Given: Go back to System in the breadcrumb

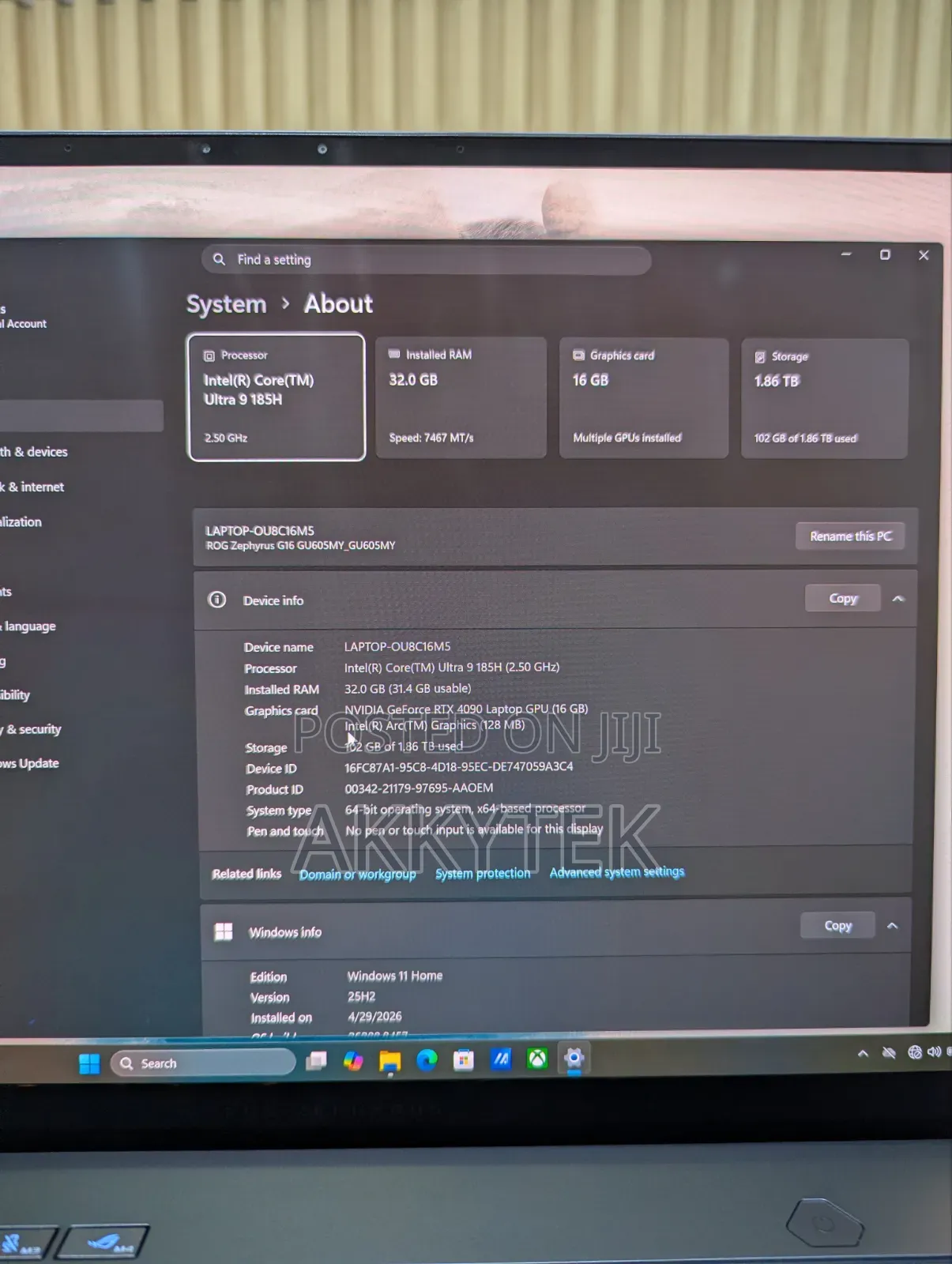Looking at the screenshot, I should click(226, 304).
